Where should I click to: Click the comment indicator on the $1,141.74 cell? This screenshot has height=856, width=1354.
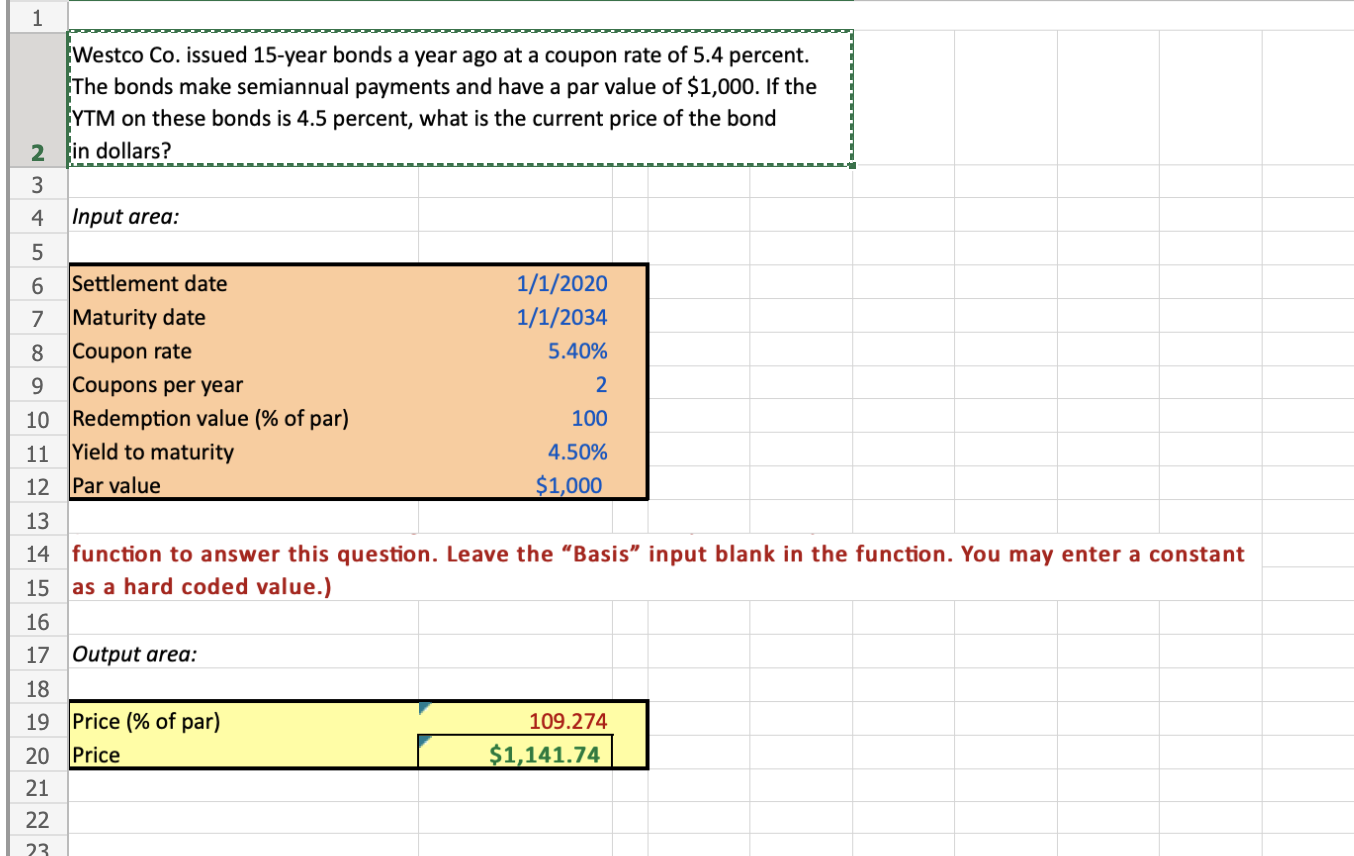coord(423,742)
